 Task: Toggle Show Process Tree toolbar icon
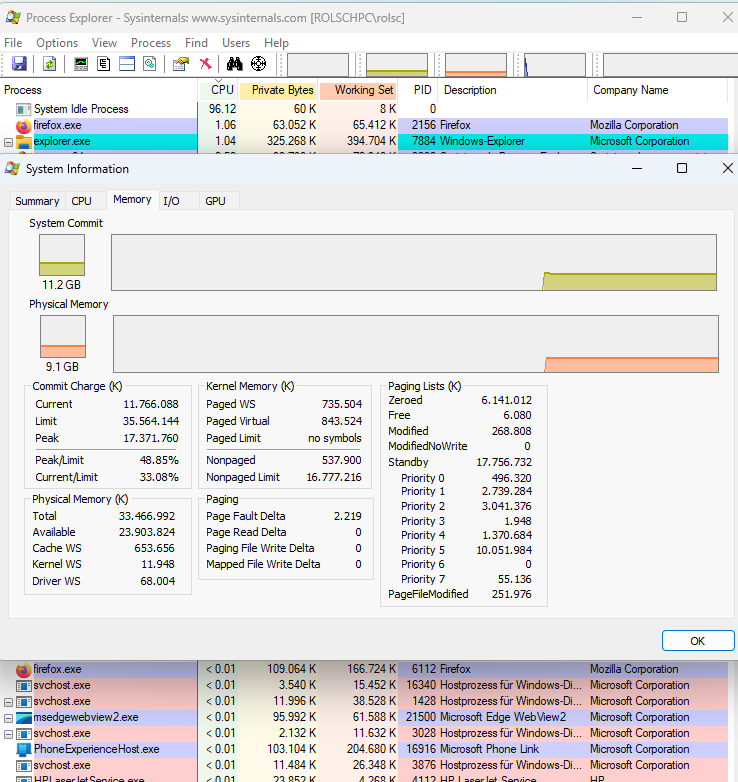[104, 64]
